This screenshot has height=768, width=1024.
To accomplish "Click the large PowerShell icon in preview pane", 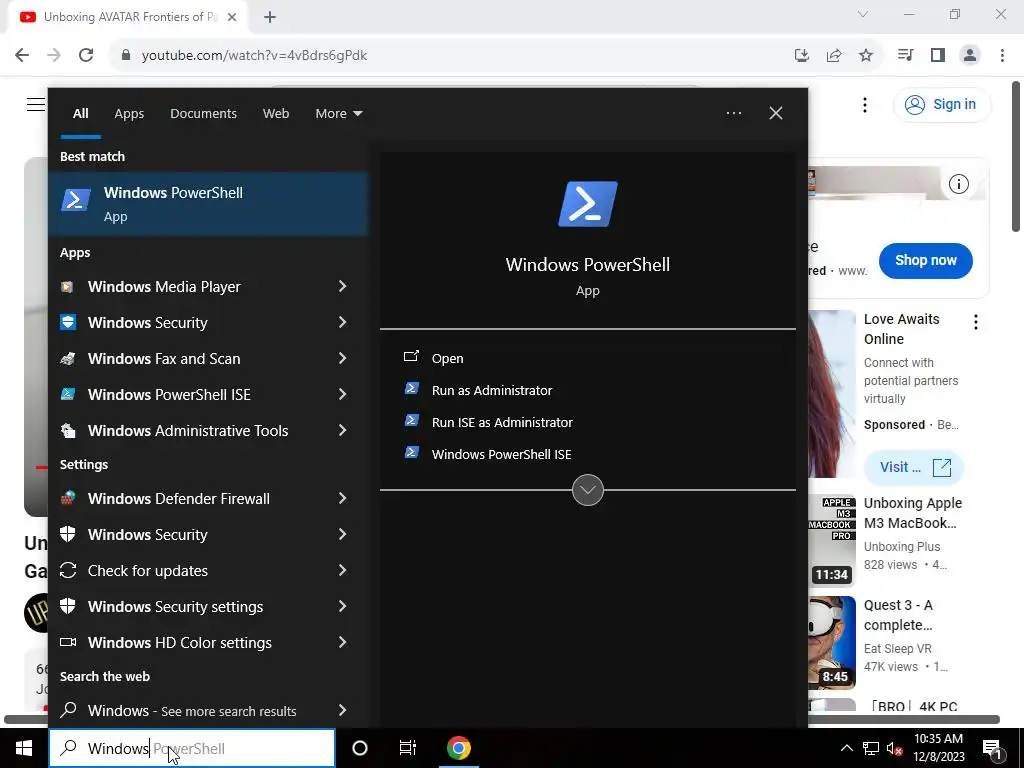I will click(x=587, y=204).
